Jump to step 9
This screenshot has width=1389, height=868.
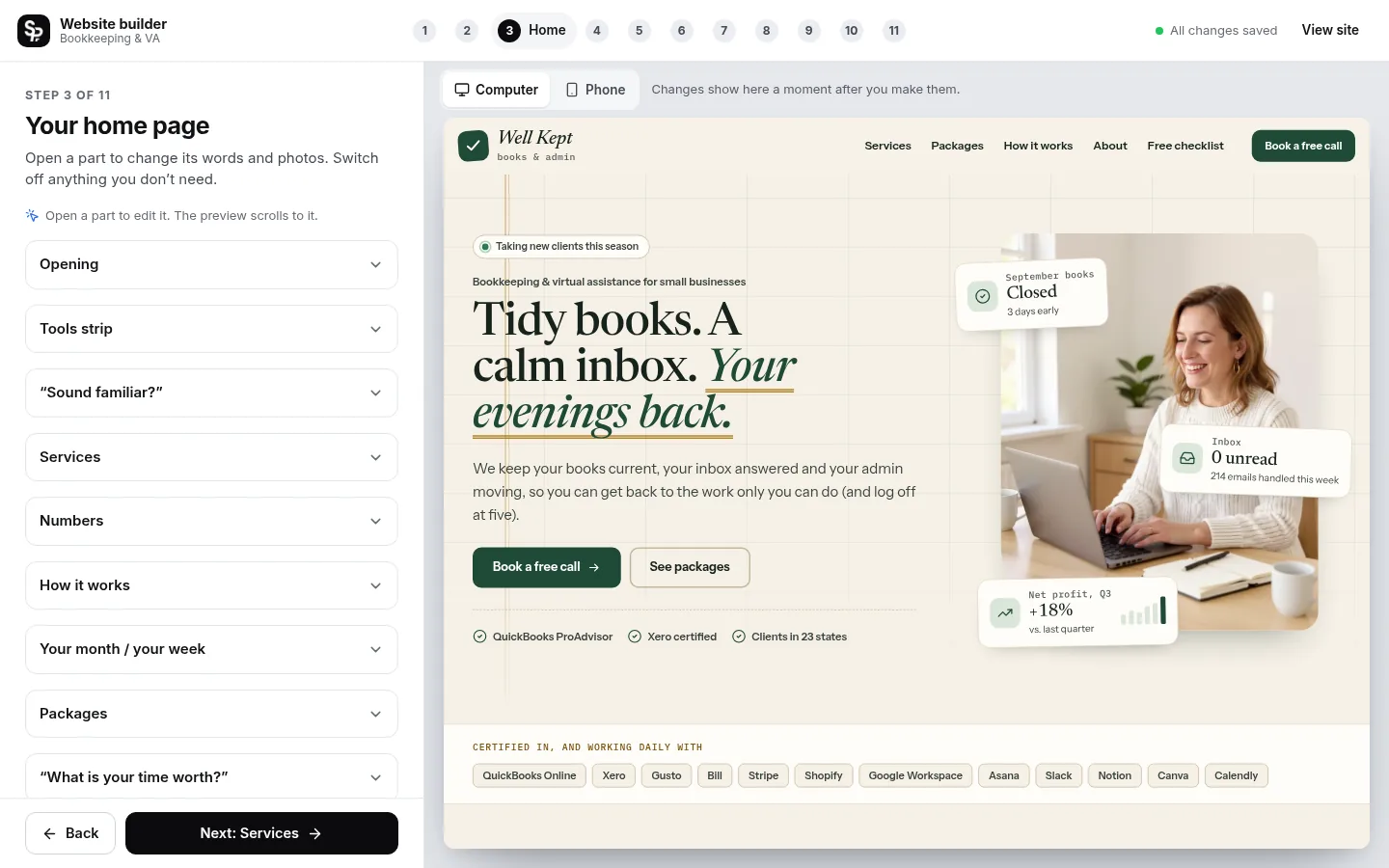pyautogui.click(x=809, y=31)
